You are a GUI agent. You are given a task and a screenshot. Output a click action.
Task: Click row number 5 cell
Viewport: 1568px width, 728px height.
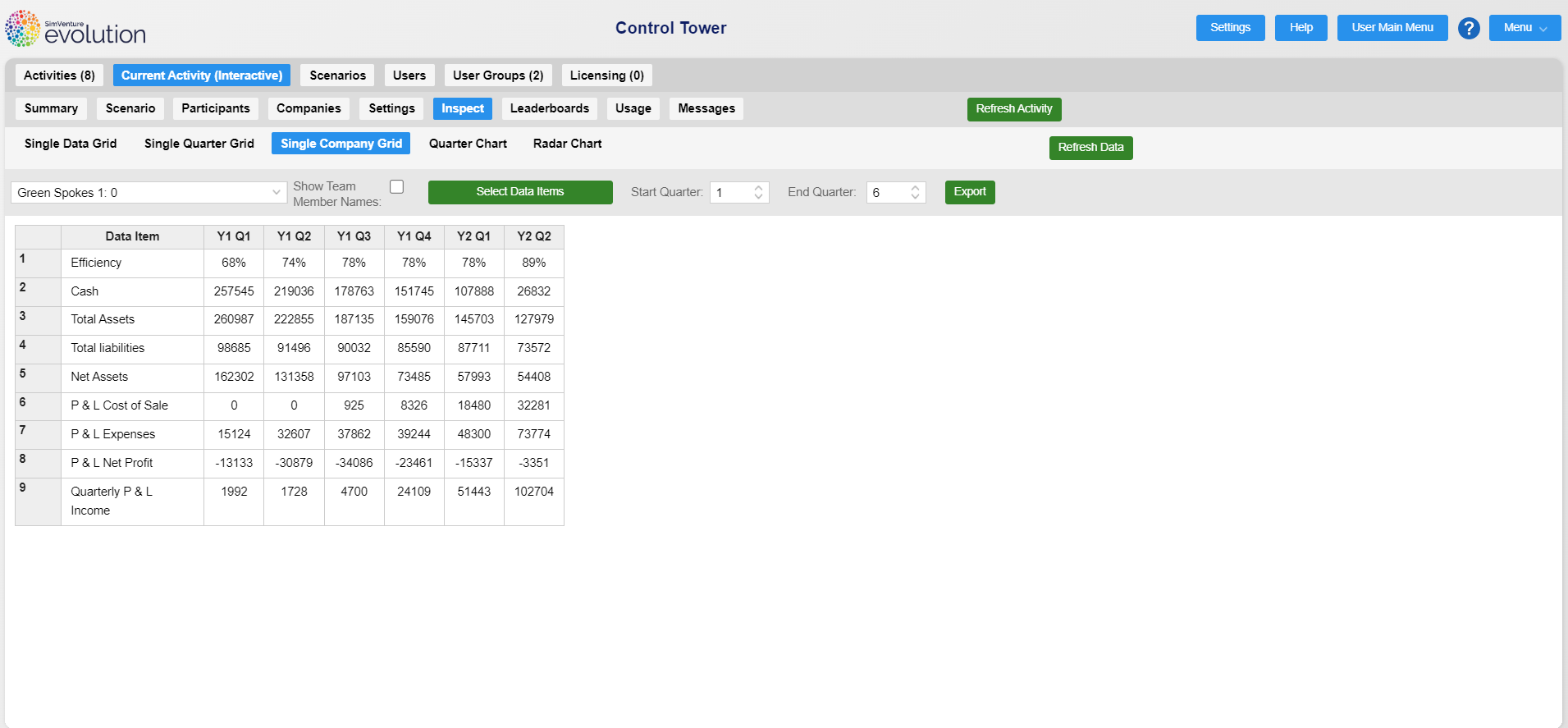[38, 378]
